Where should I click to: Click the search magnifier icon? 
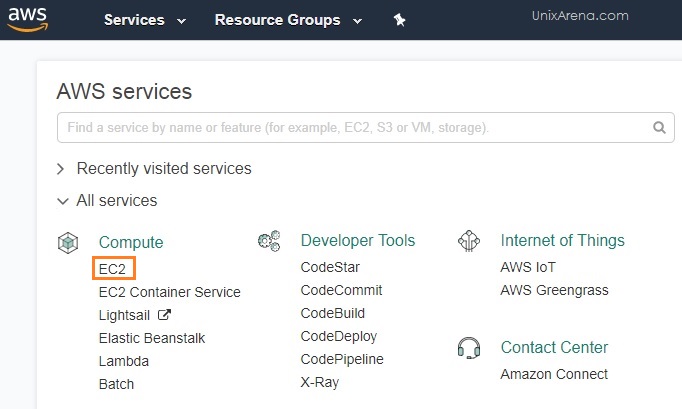point(659,127)
